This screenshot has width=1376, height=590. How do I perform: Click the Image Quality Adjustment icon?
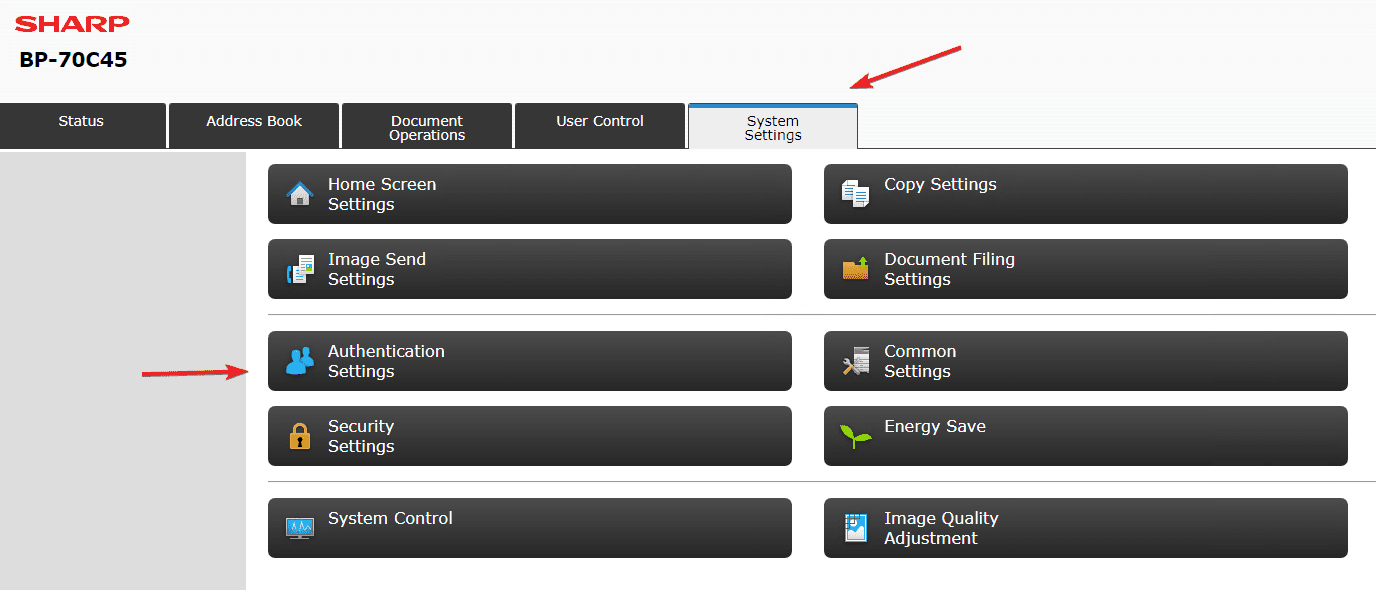[x=856, y=528]
